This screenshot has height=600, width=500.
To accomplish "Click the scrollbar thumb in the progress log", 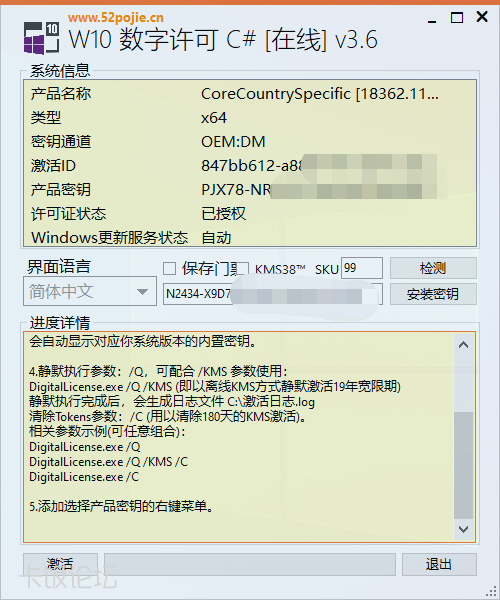I will tap(463, 465).
